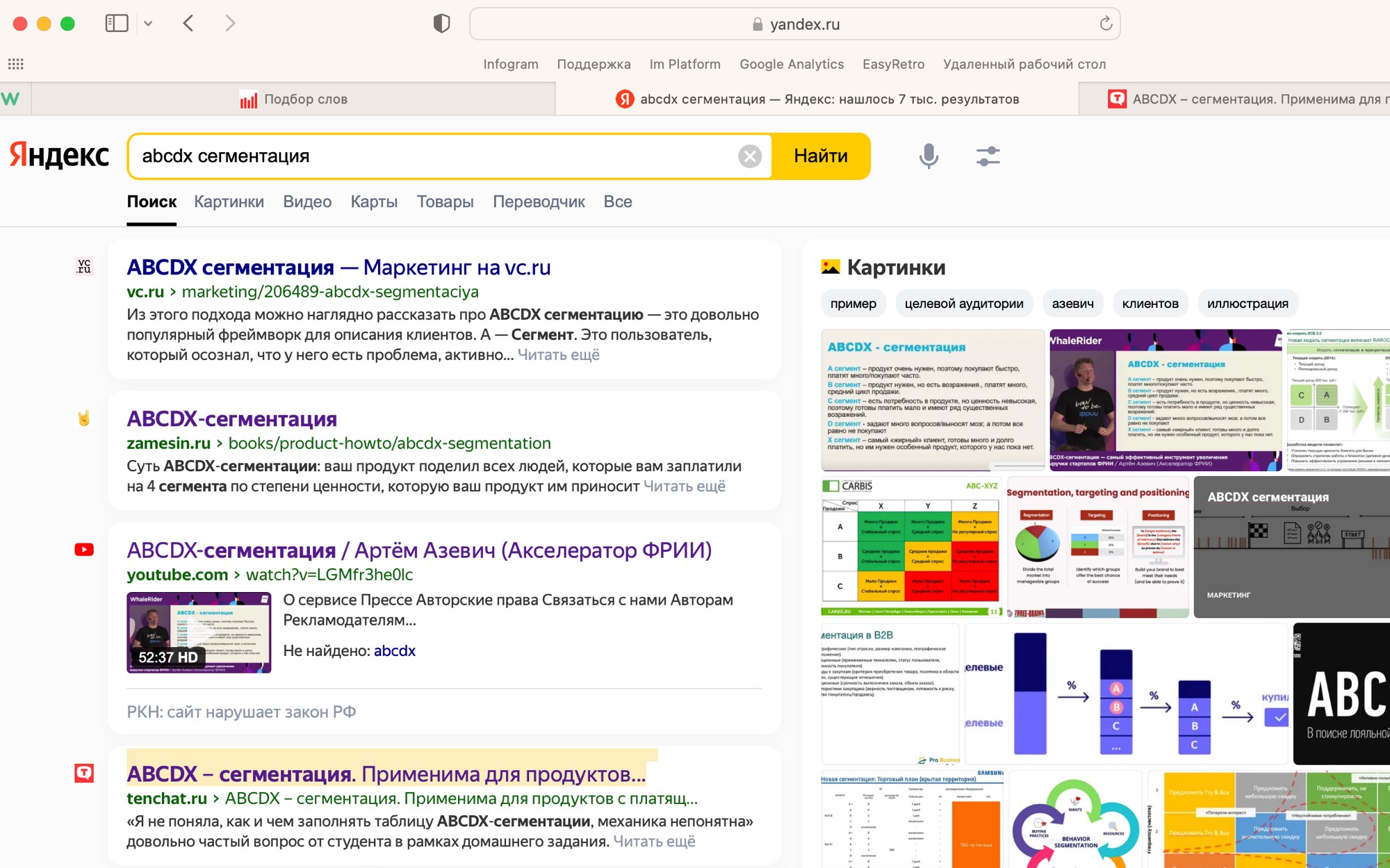Open the favorites grid icon
The height and width of the screenshot is (868, 1390).
coord(16,64)
